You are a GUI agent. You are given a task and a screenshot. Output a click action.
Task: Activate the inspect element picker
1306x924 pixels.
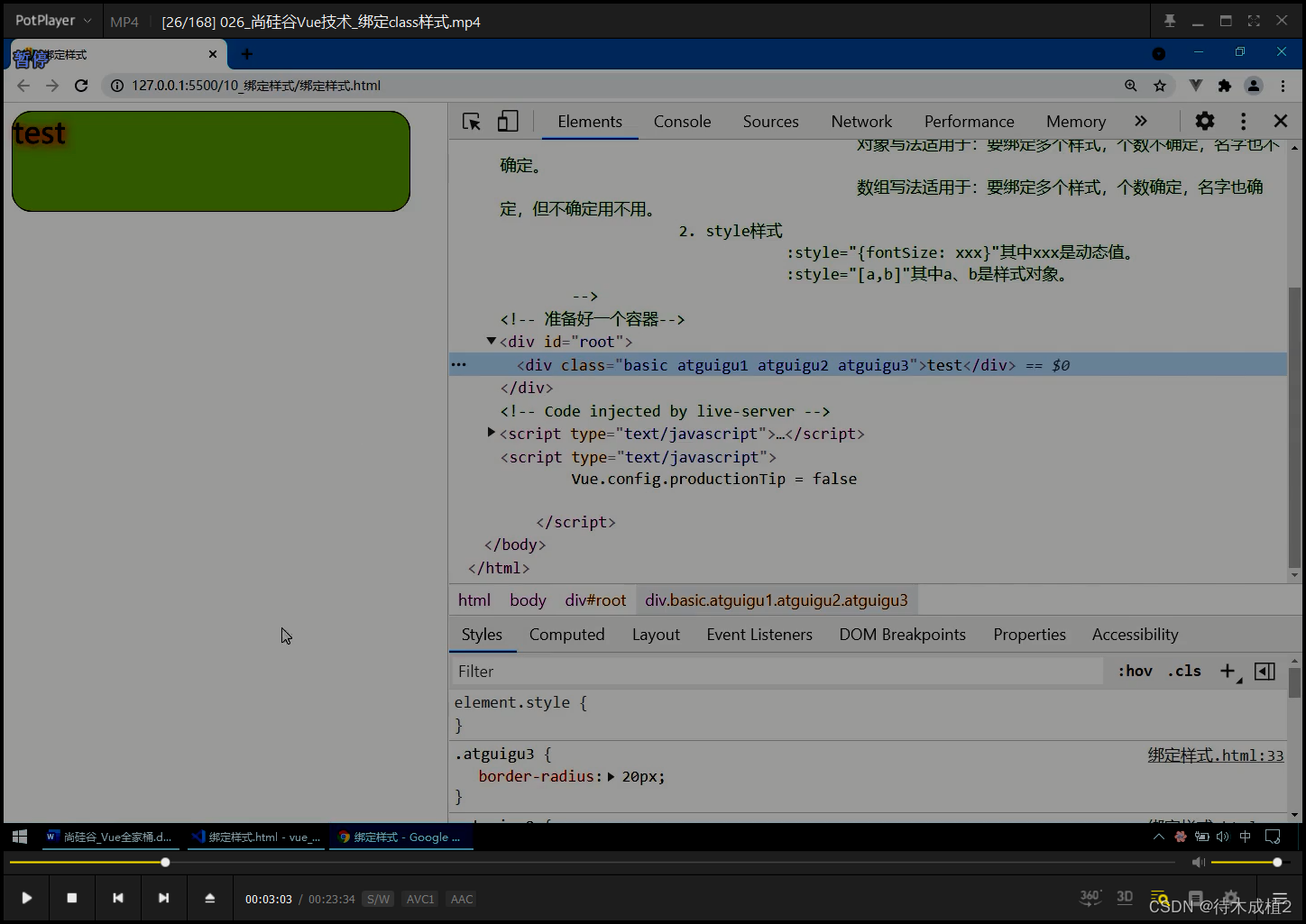[472, 121]
